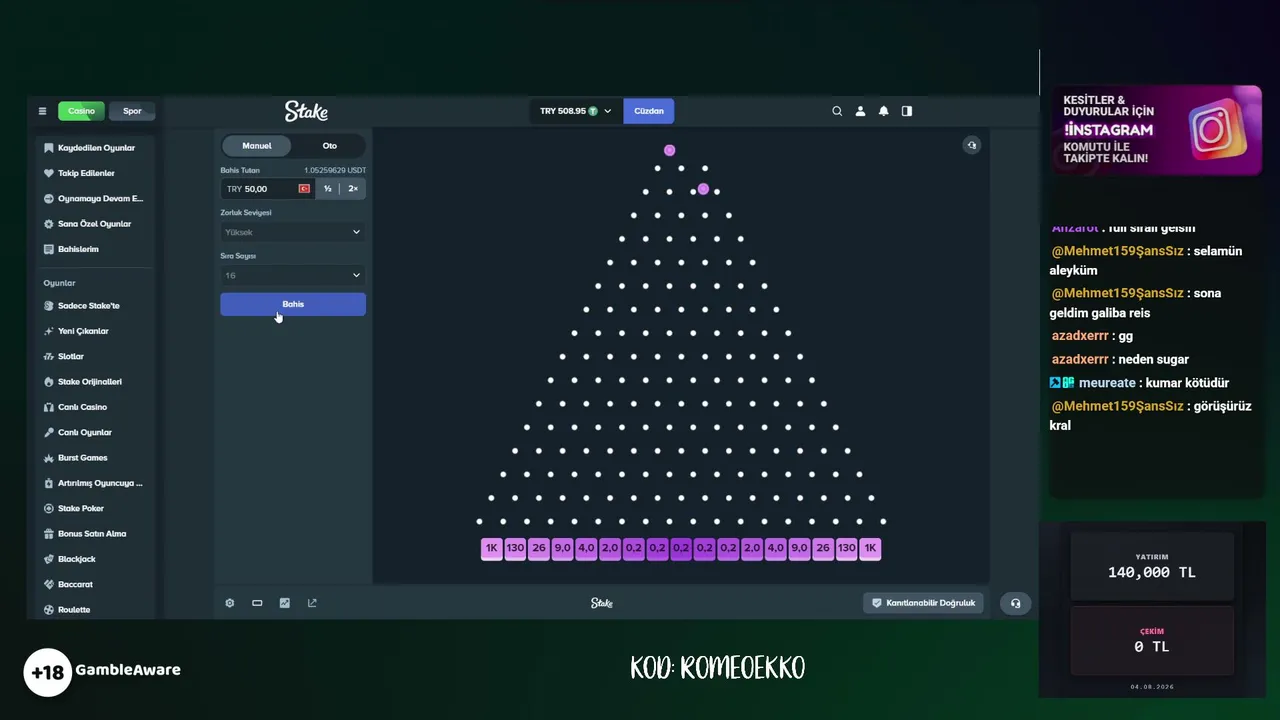Open game settings gear below Plinko board
This screenshot has height=720, width=1280.
(x=230, y=603)
